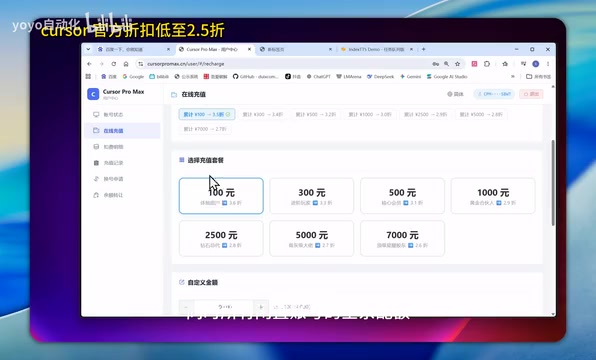Click the custom amount plus stepper
Screen dimensions: 596x360
click(x=261, y=307)
